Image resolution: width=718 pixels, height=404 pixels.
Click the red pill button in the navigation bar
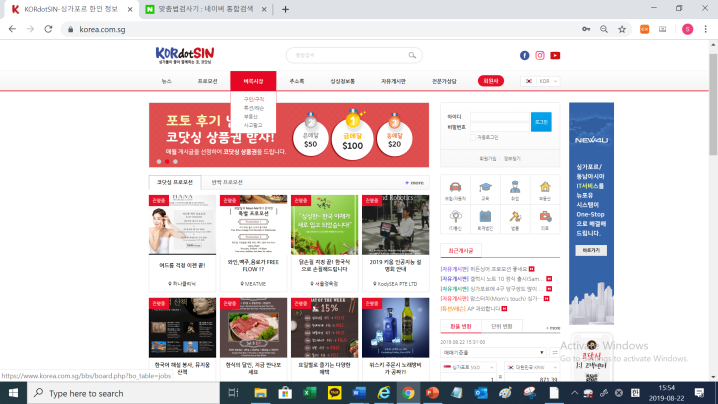491,81
